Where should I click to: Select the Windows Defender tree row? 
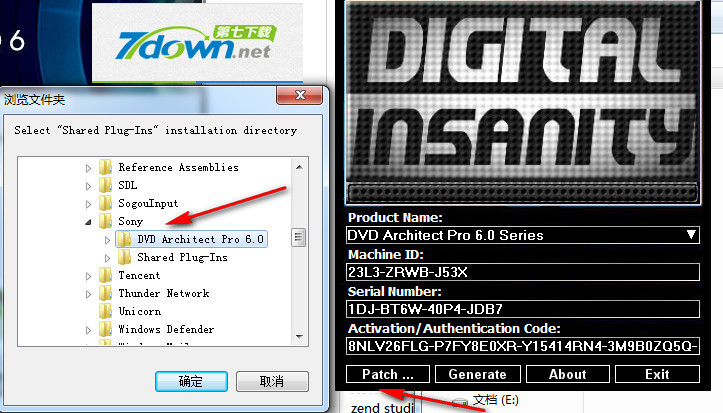pyautogui.click(x=166, y=330)
